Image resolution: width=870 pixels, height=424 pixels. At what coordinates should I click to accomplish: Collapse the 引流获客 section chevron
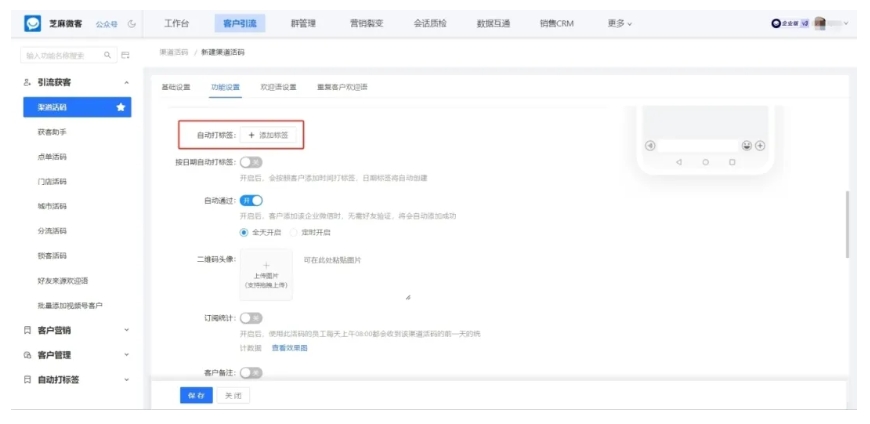pos(127,83)
